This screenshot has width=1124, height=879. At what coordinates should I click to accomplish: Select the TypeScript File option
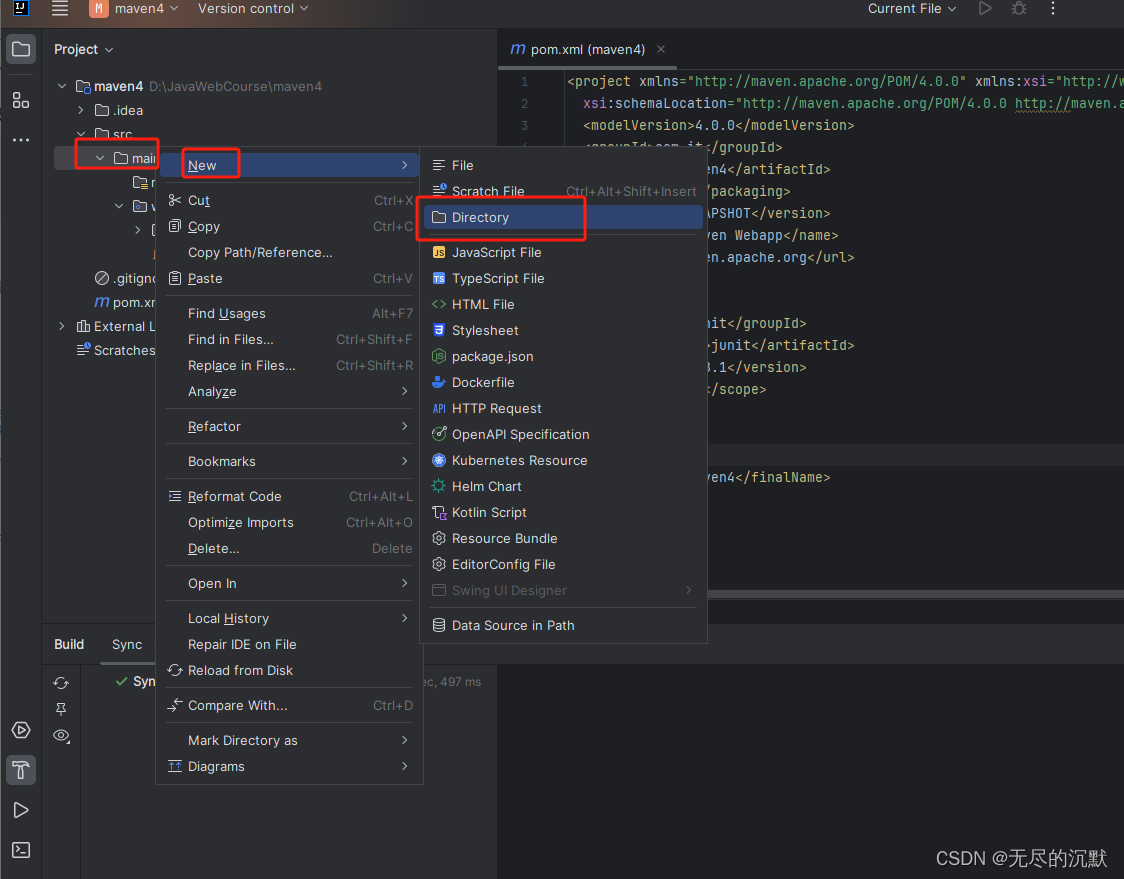click(x=561, y=278)
